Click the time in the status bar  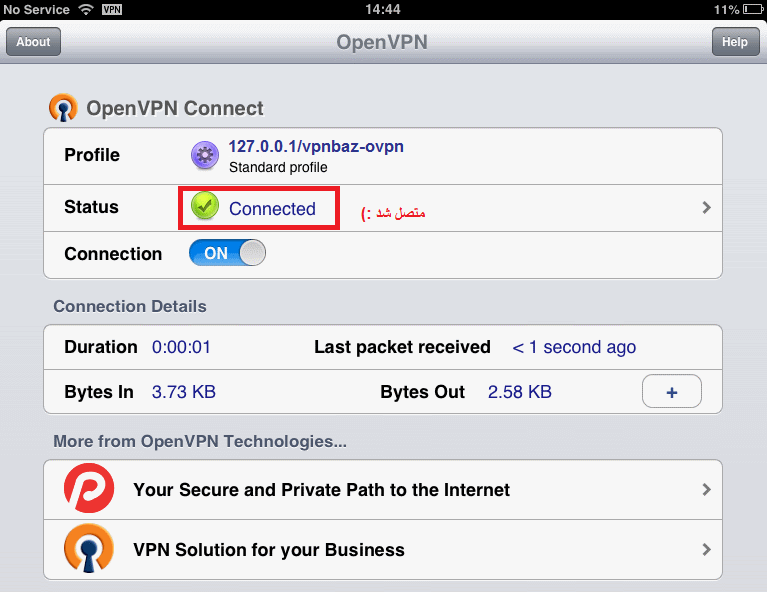[383, 9]
